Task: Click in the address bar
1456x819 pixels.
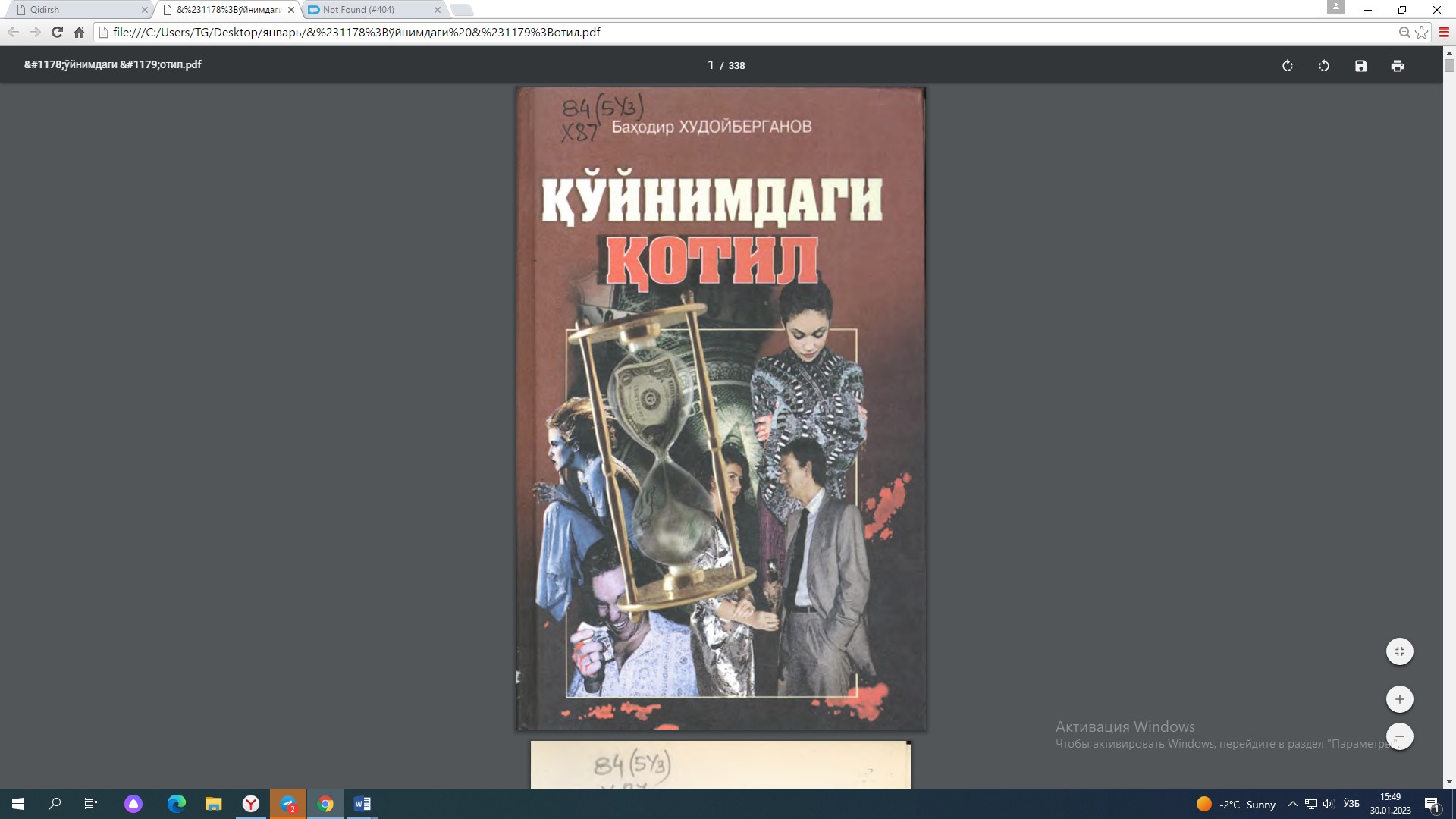Action: (455, 32)
